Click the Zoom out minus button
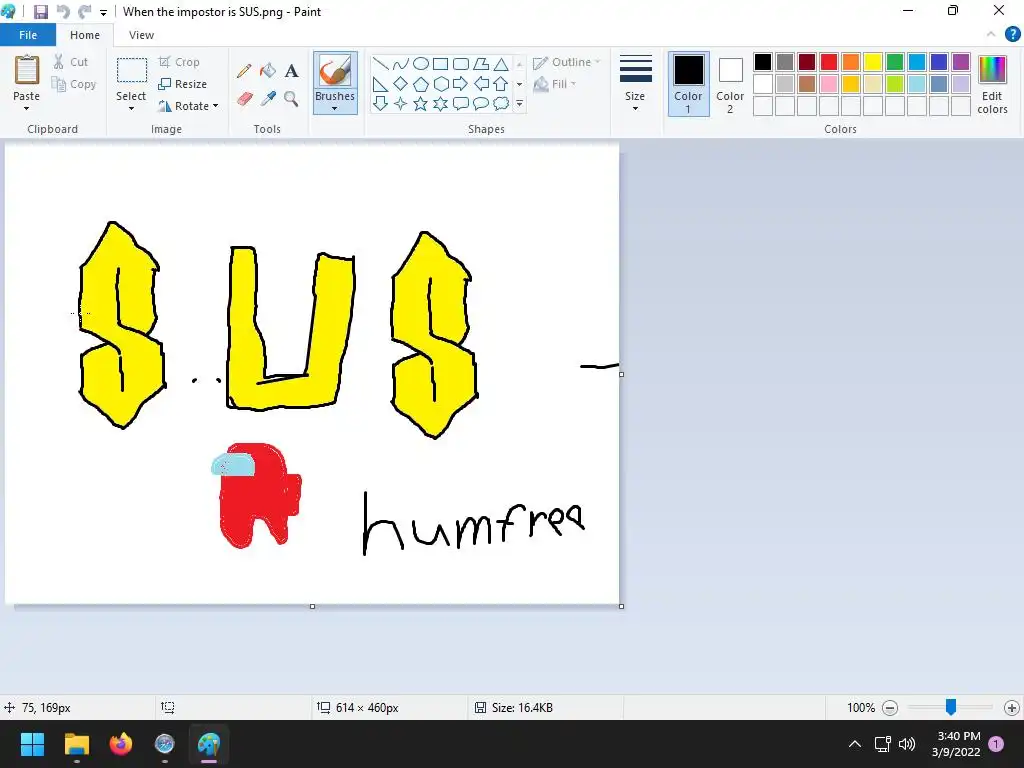This screenshot has height=768, width=1024. (889, 708)
